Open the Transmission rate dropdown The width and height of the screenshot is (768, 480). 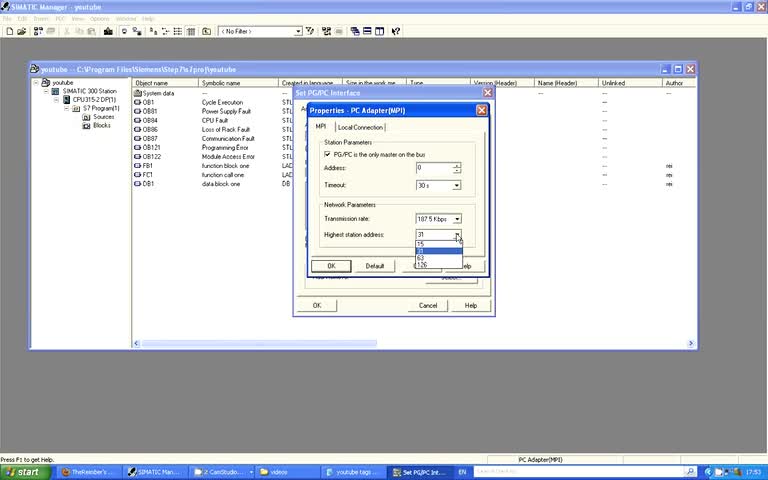457,219
